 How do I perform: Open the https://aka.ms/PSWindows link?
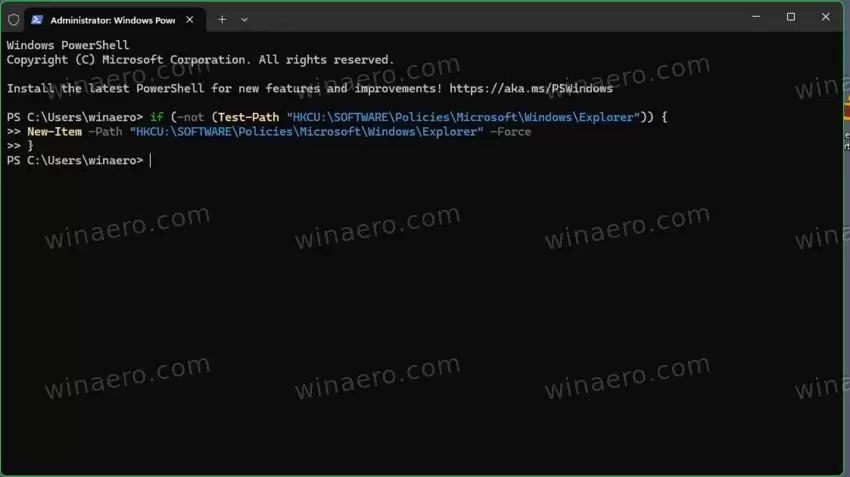(x=531, y=88)
